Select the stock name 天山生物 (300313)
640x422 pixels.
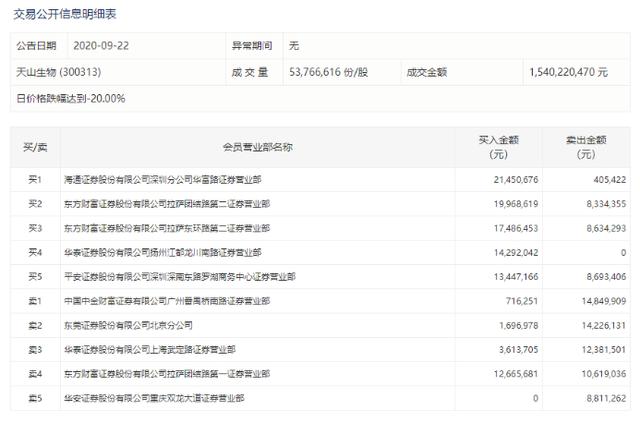[58, 72]
